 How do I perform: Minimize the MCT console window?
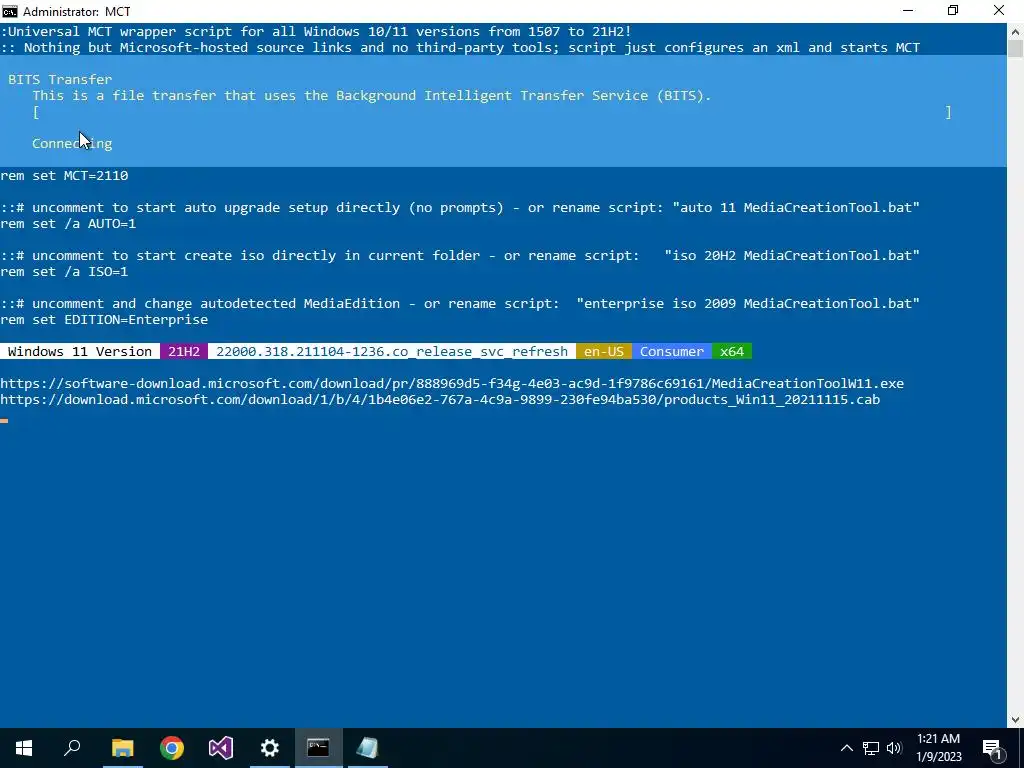(908, 10)
